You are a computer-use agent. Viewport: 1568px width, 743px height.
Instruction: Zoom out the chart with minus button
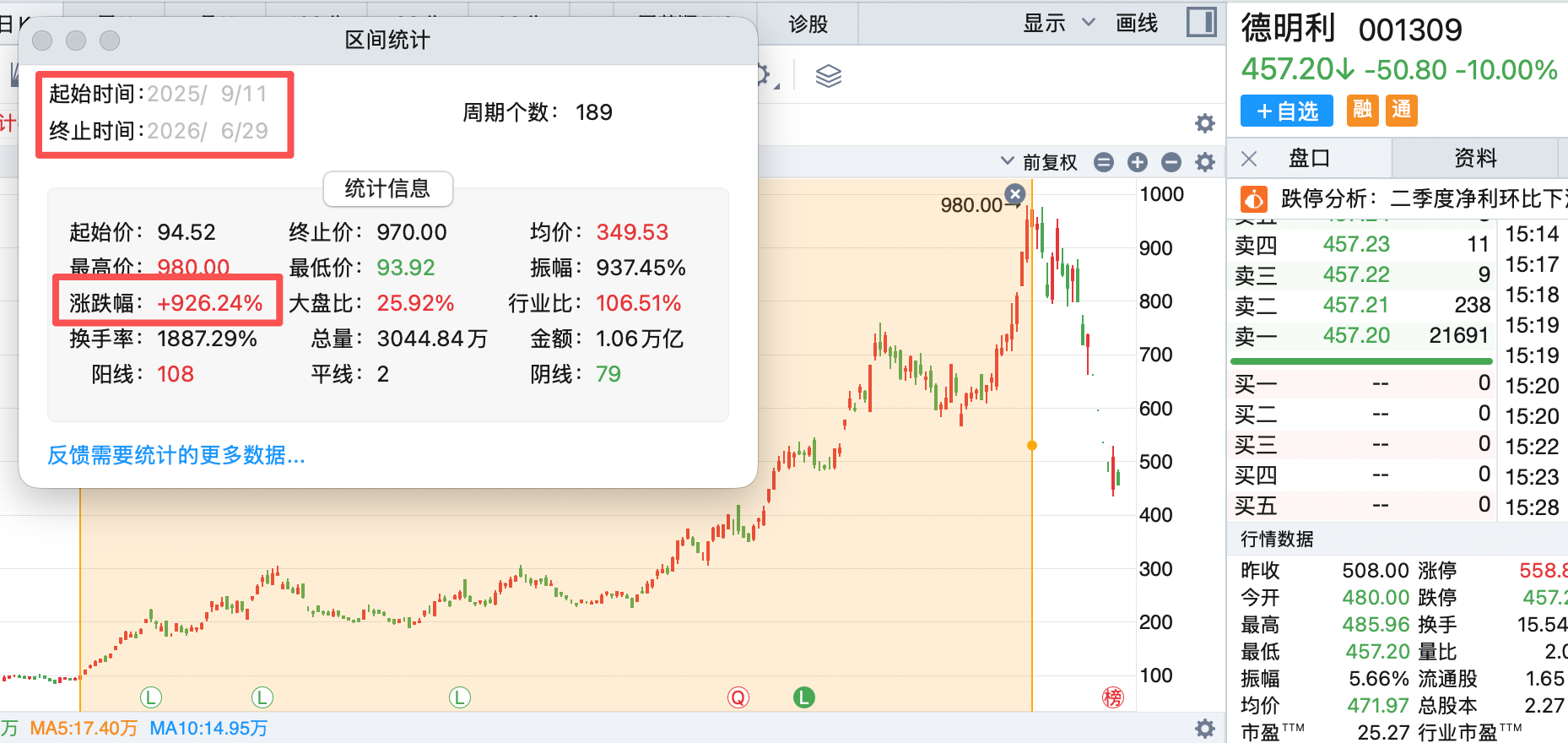[1171, 162]
